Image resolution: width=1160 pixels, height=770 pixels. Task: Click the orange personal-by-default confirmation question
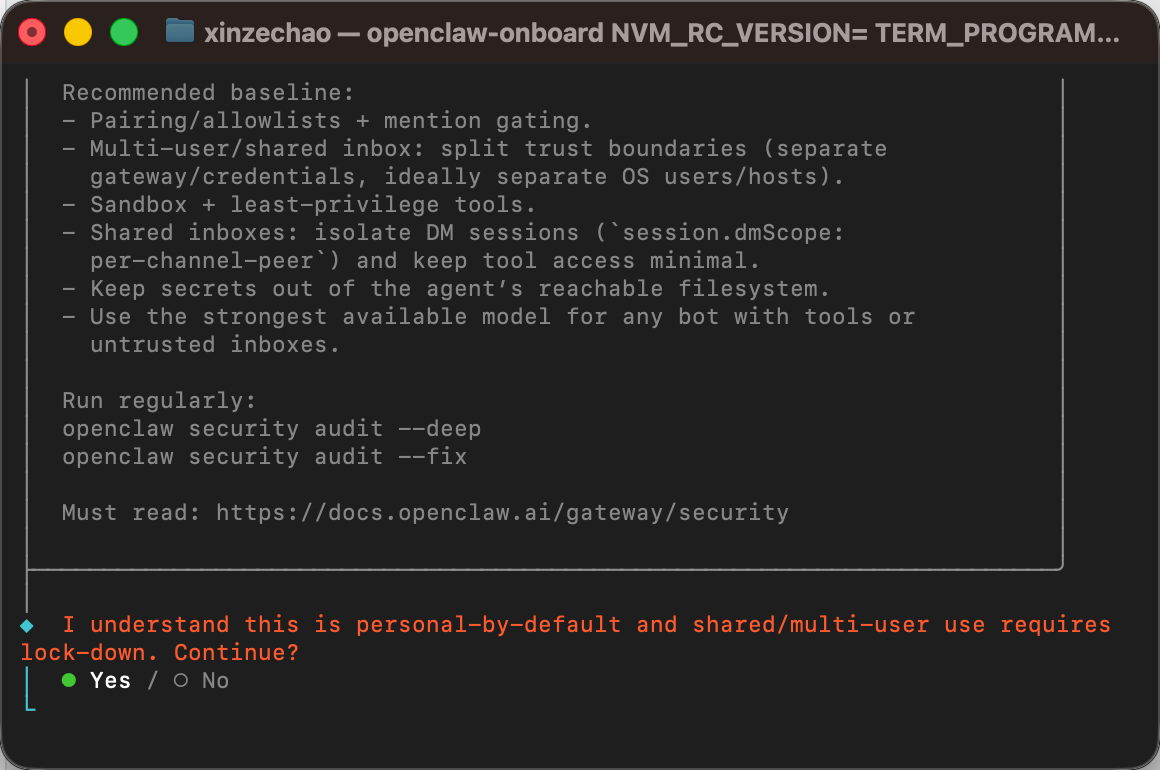(565, 639)
